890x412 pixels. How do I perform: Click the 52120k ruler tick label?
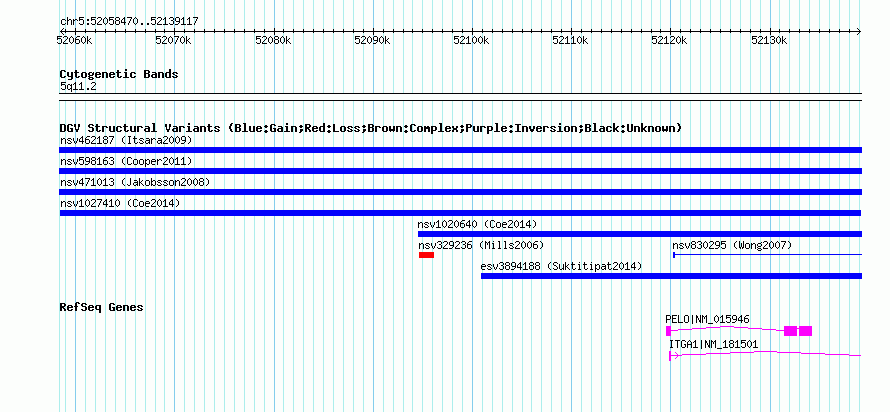[670, 41]
